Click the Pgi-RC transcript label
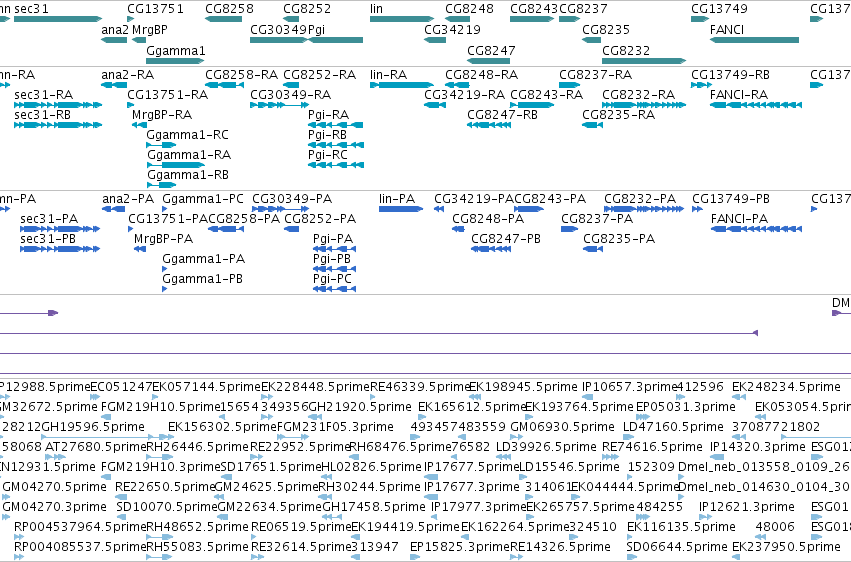Screen dimensions: 851x562 328,155
